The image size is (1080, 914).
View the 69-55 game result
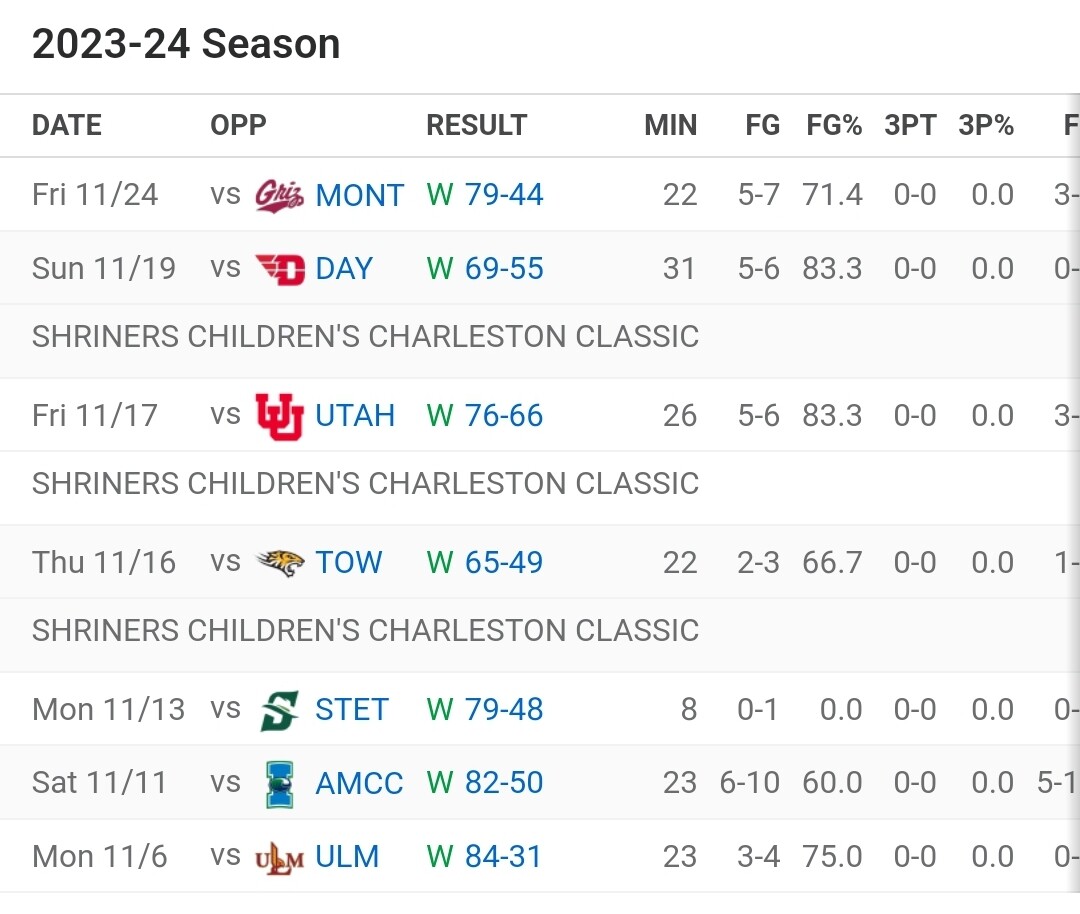click(504, 268)
